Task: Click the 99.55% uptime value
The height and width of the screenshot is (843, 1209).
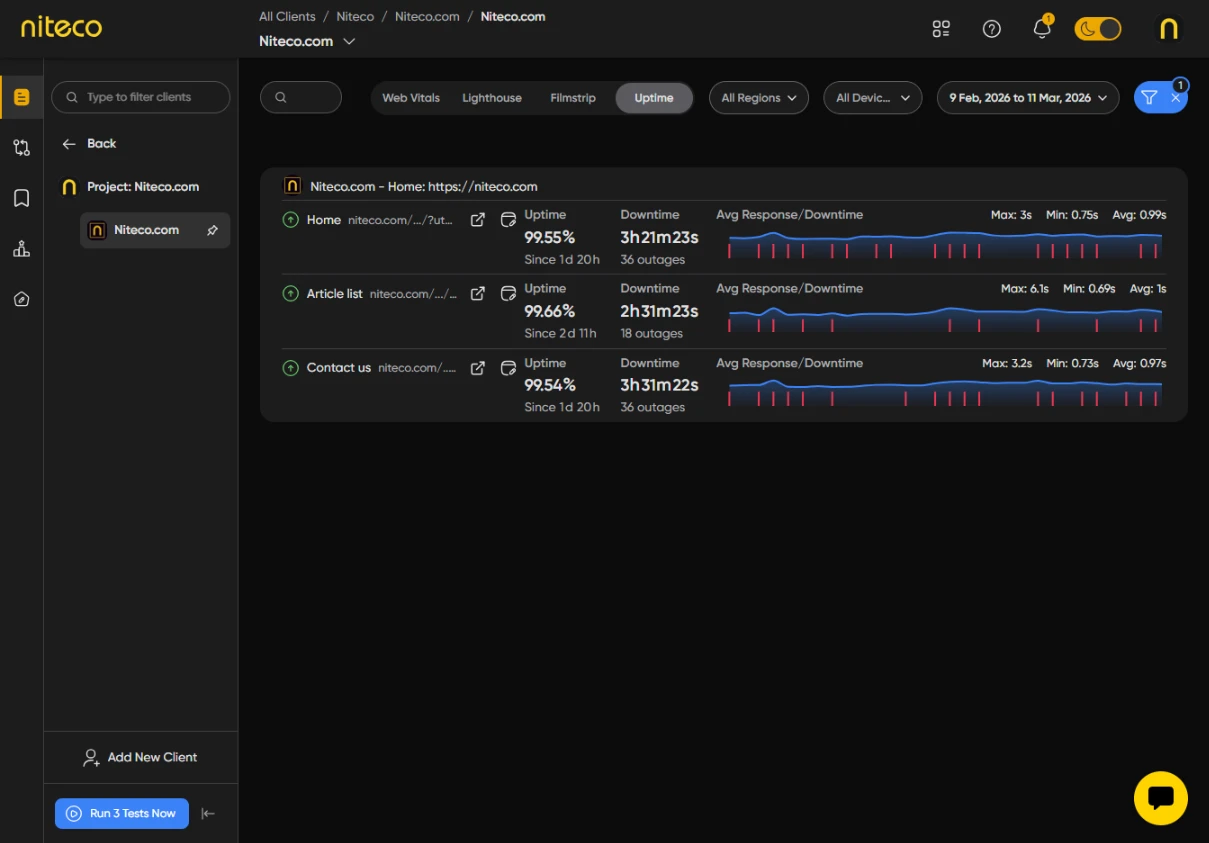Action: [550, 237]
